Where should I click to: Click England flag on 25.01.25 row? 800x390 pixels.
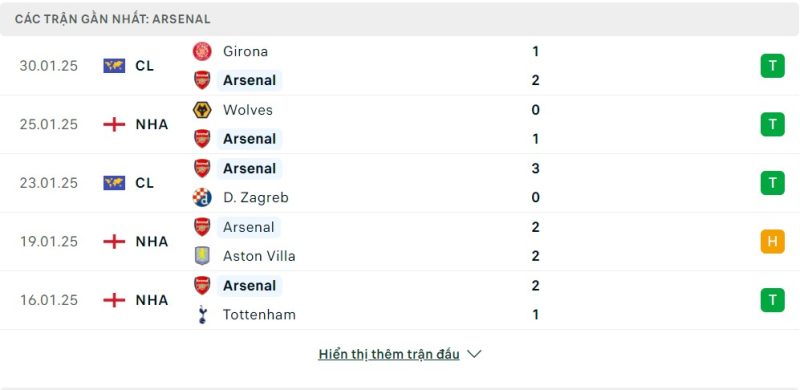pyautogui.click(x=114, y=125)
